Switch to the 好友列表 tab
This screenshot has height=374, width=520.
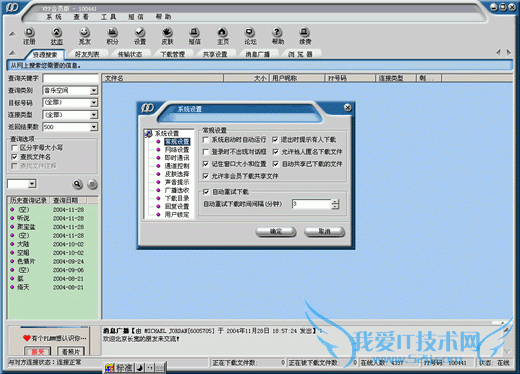point(87,54)
